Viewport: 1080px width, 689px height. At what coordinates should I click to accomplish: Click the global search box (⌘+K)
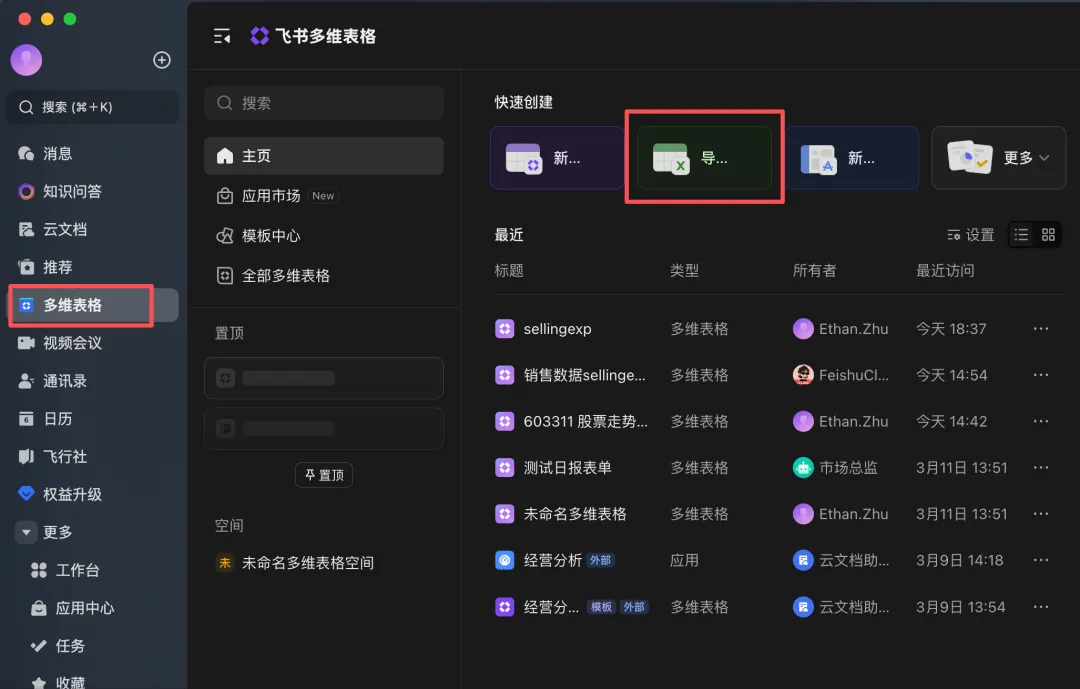pyautogui.click(x=92, y=107)
